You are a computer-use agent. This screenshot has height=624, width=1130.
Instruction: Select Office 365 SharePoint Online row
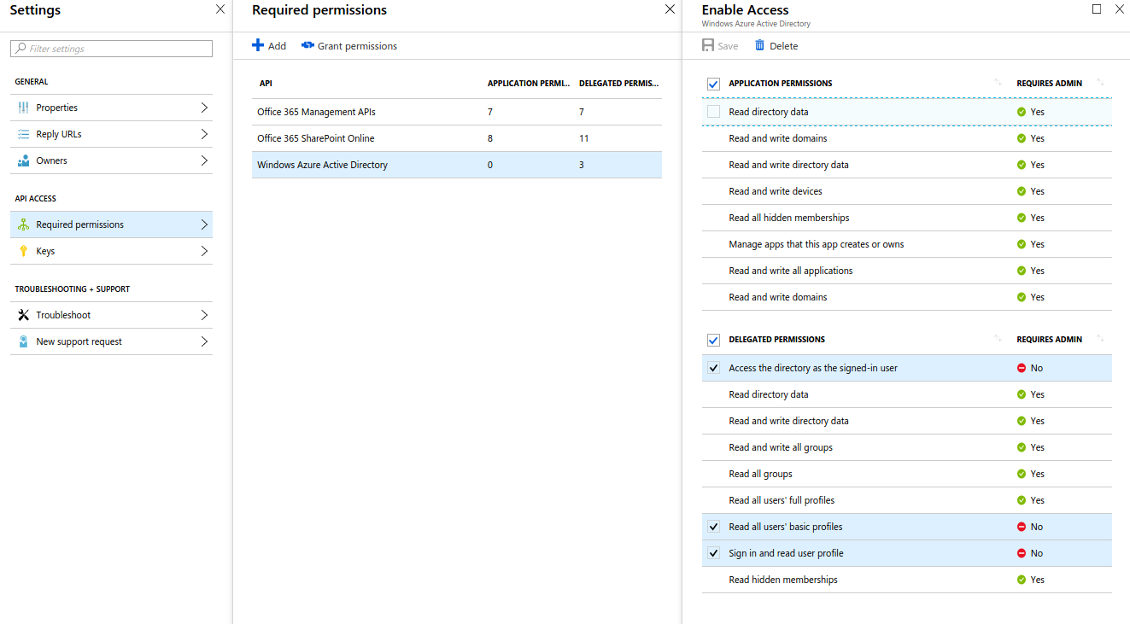(x=456, y=138)
